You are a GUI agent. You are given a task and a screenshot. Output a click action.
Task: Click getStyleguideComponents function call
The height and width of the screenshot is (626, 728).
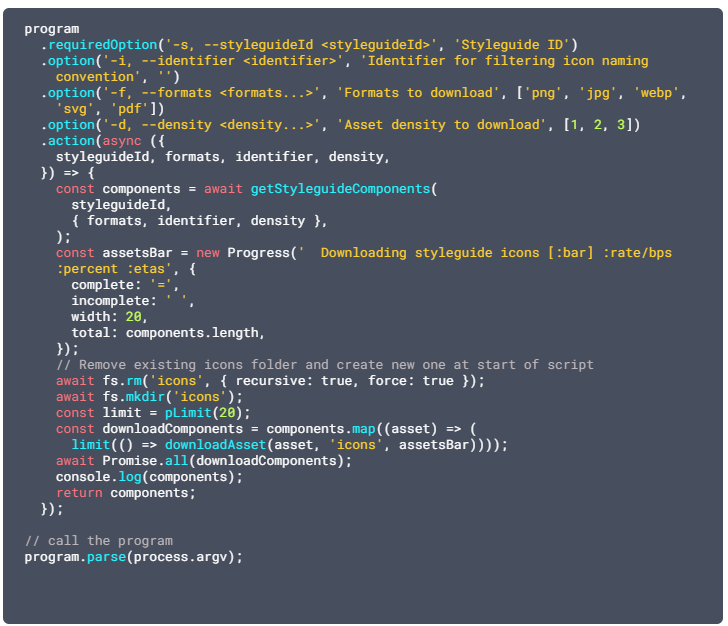(x=341, y=189)
